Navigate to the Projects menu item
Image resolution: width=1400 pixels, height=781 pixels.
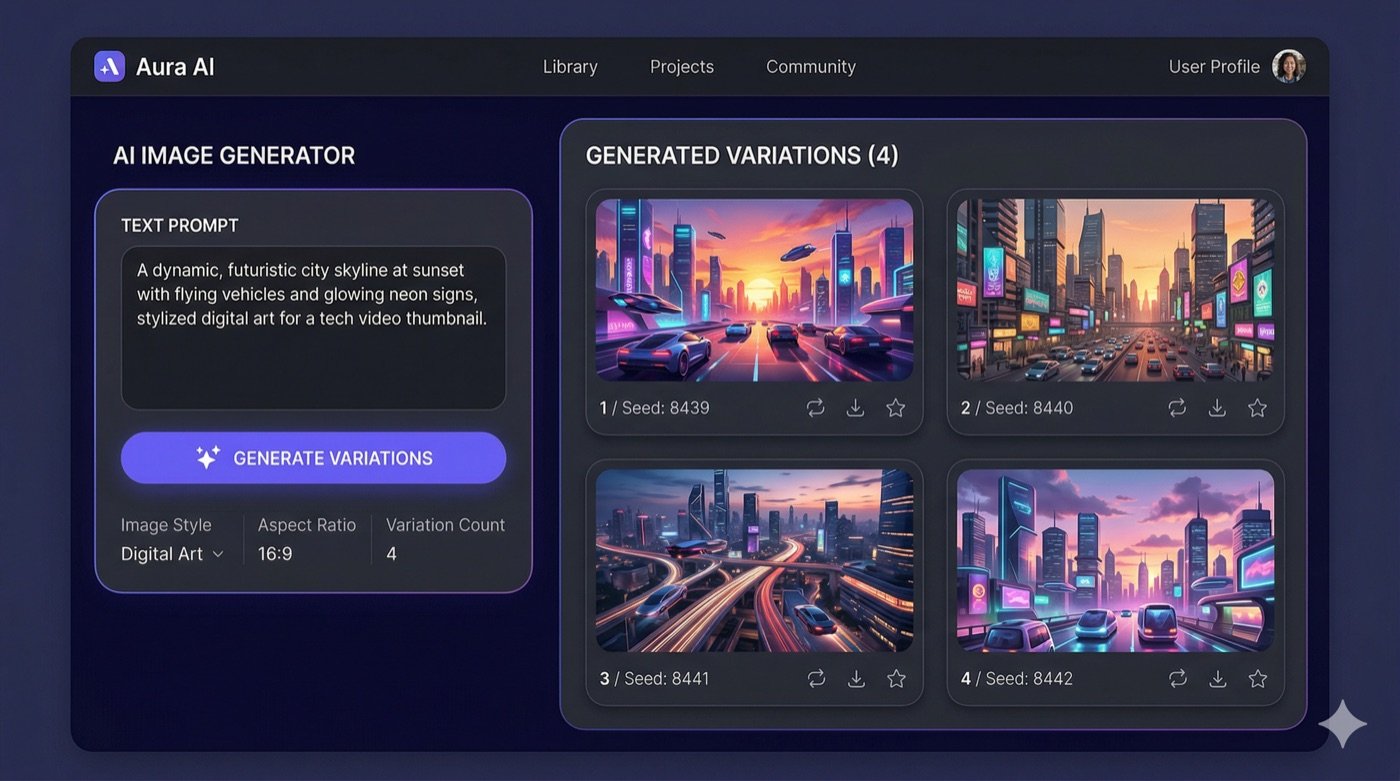[681, 66]
